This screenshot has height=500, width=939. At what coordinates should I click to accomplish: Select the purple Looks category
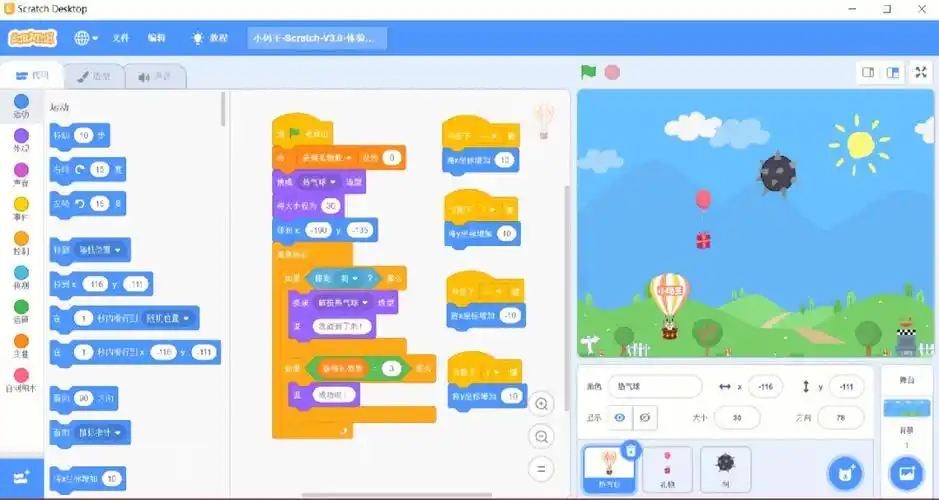coord(21,140)
